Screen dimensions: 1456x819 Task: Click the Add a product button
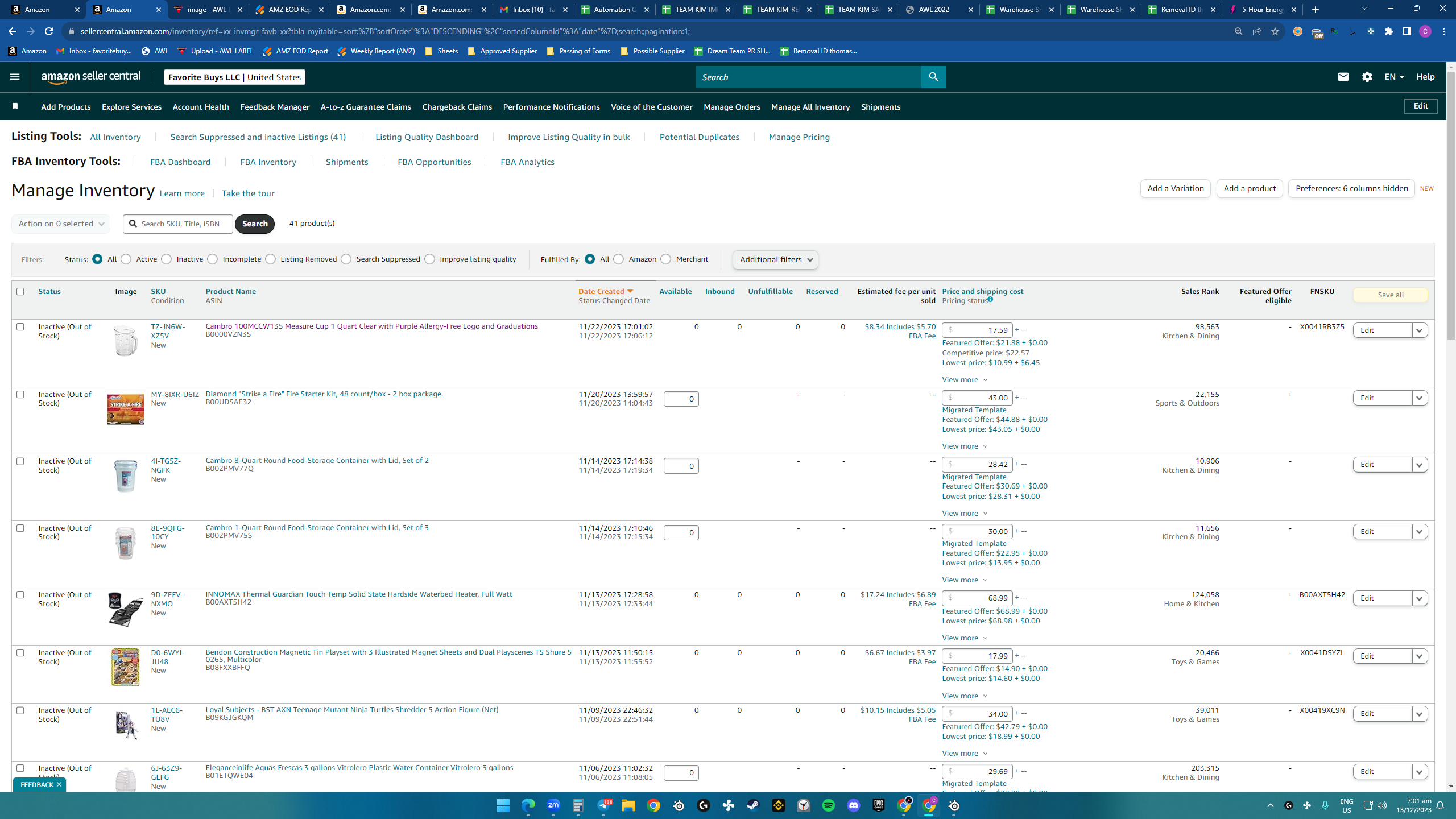pyautogui.click(x=1250, y=188)
